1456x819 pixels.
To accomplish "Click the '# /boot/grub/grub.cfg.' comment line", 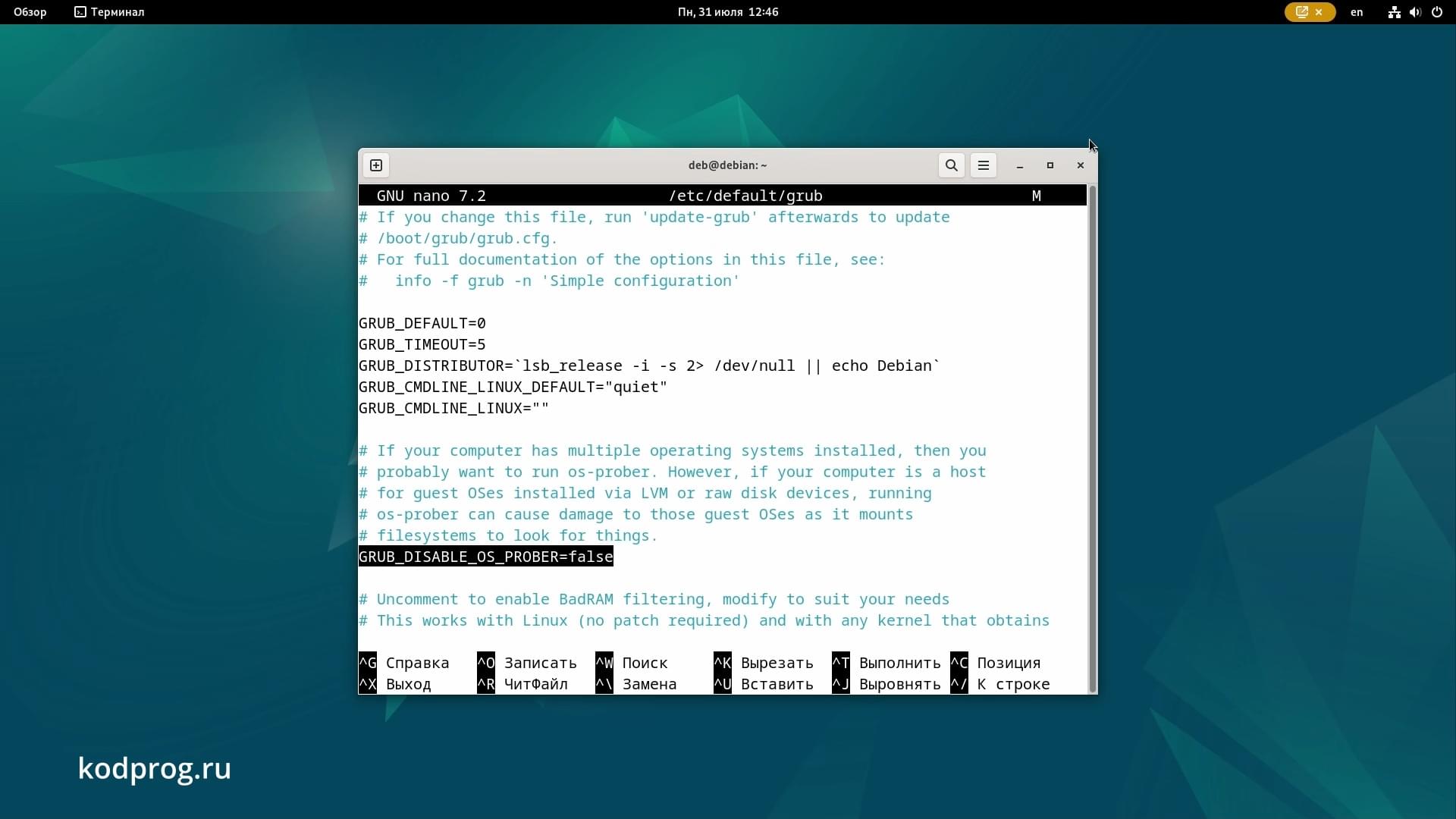I will click(x=458, y=238).
